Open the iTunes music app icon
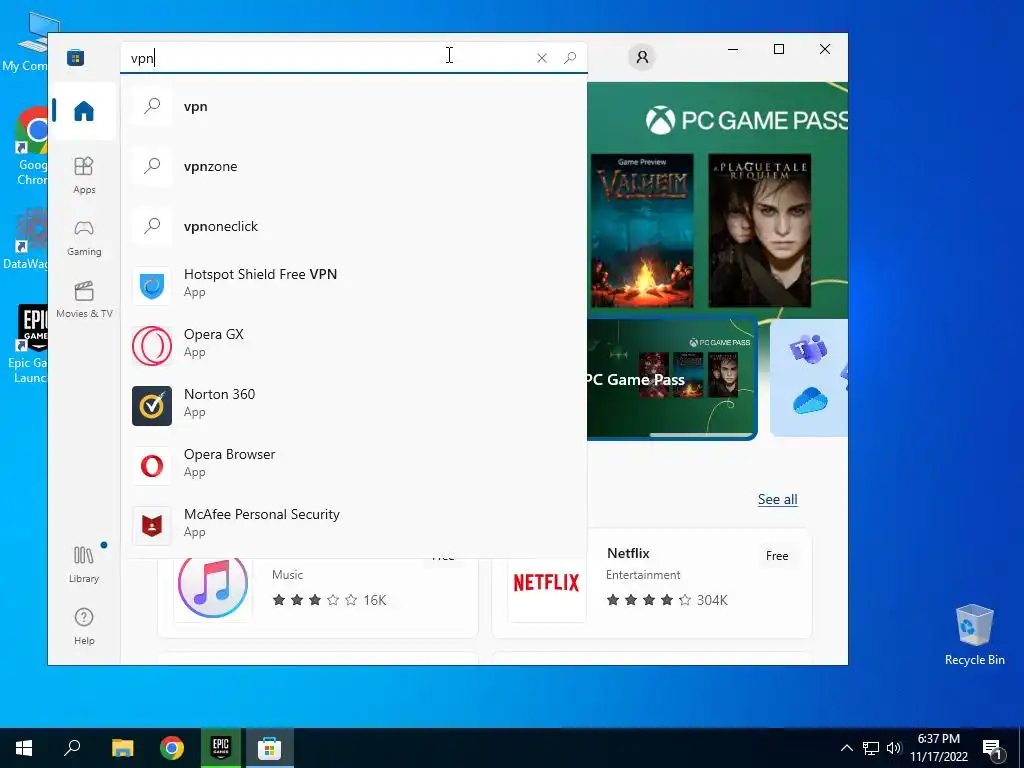The height and width of the screenshot is (768, 1024). [213, 585]
